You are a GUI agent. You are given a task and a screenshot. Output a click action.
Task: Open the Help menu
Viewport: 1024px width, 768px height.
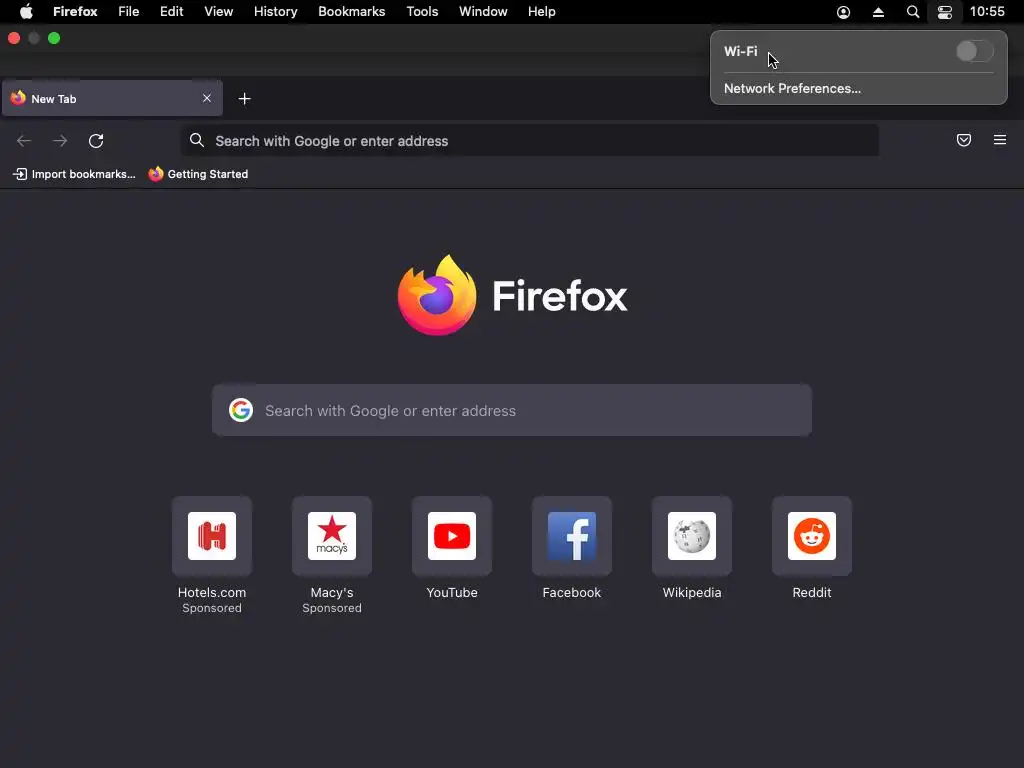[542, 12]
